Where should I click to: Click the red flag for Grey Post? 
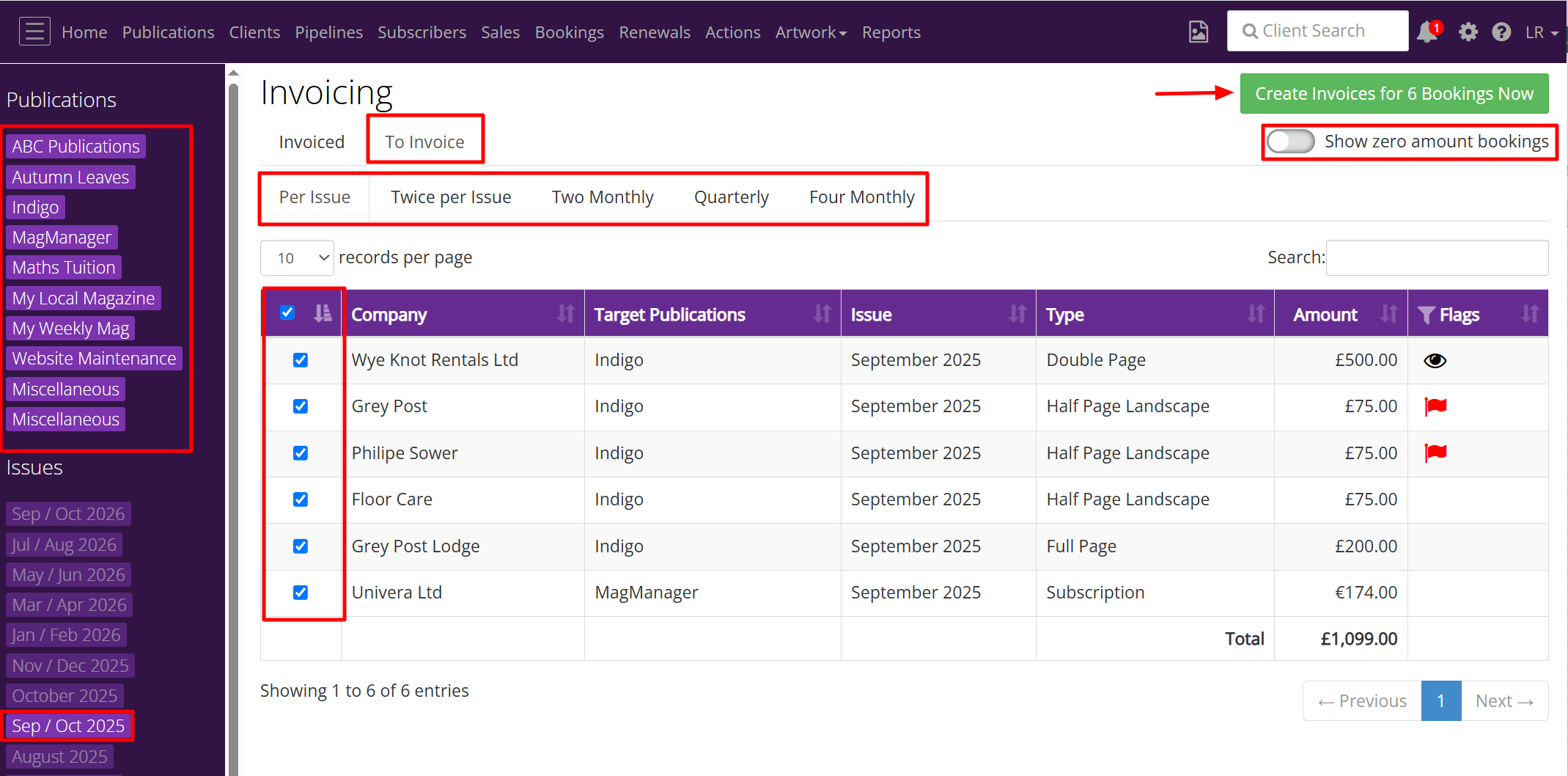[x=1435, y=406]
